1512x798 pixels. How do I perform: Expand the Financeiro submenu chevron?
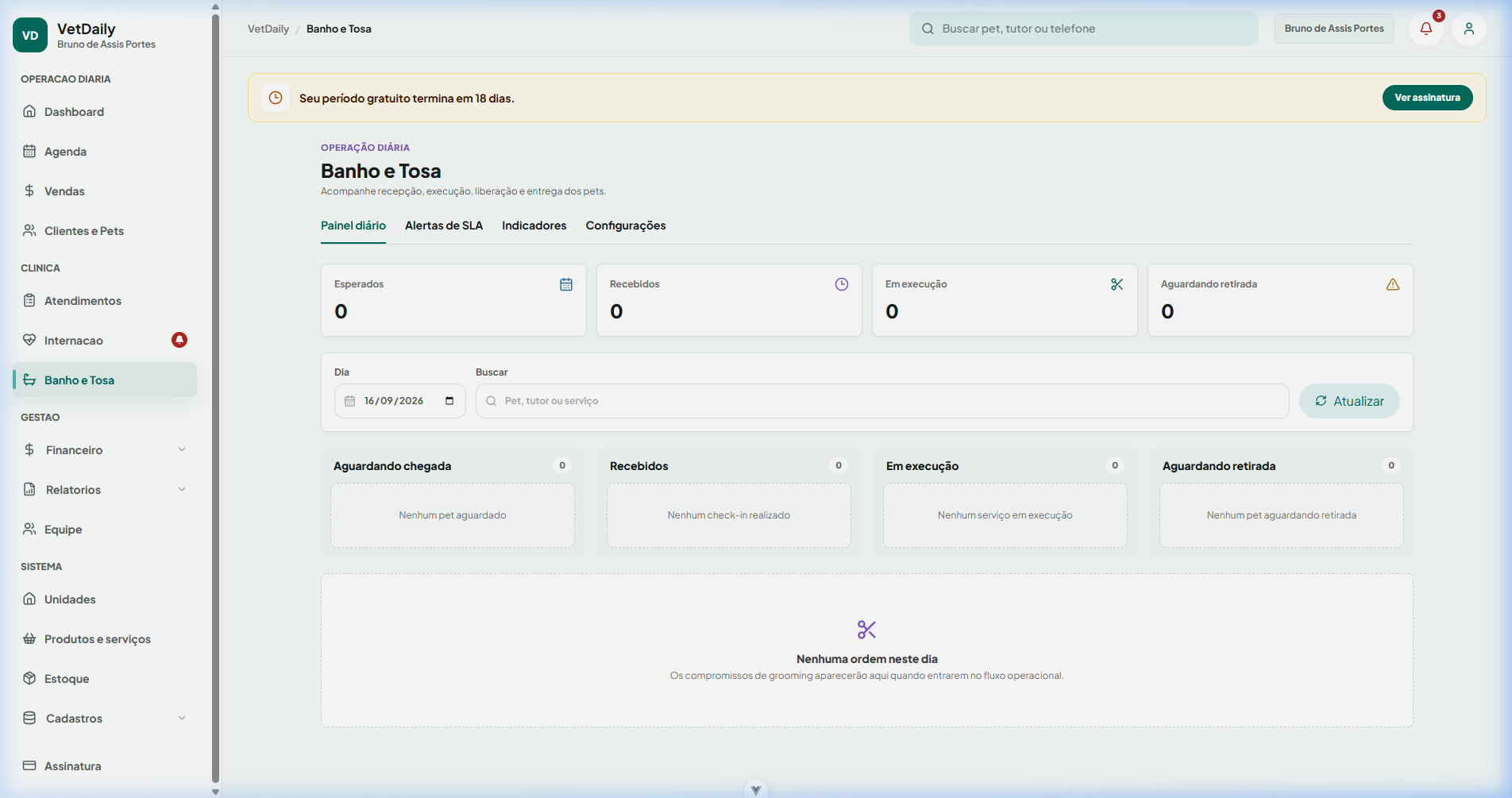[182, 449]
